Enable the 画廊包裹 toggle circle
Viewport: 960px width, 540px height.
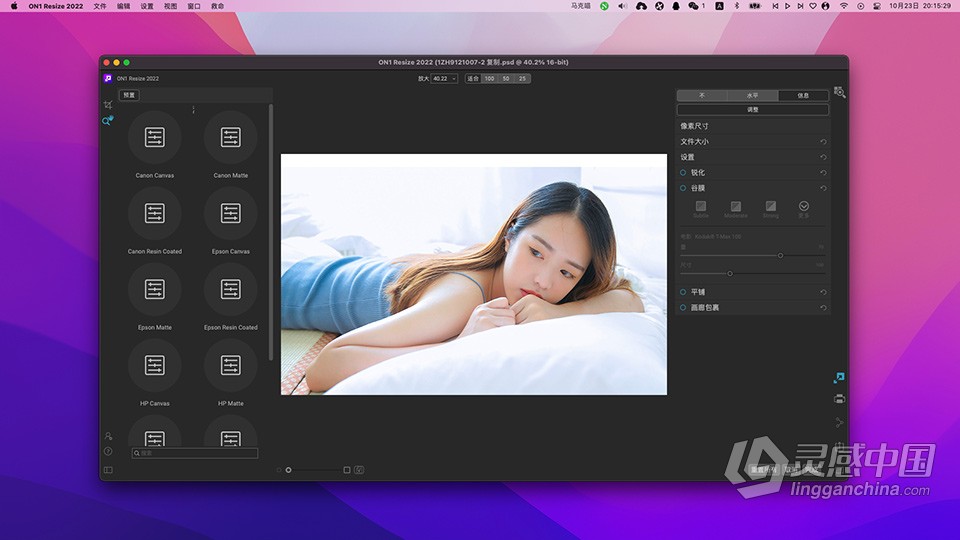(x=683, y=307)
